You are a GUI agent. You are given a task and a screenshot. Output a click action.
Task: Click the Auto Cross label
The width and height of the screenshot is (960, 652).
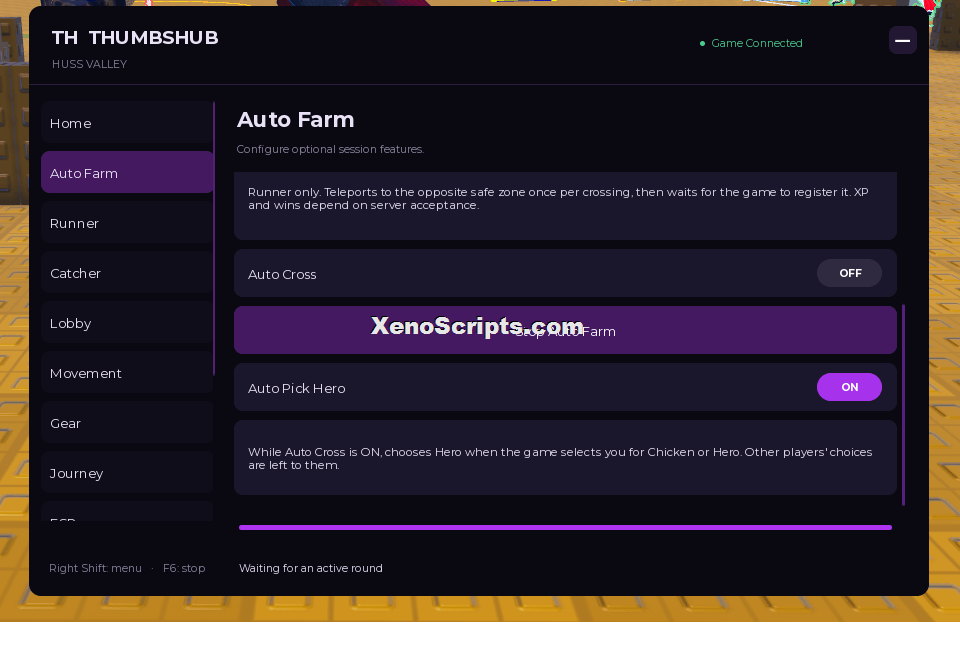[x=282, y=274]
